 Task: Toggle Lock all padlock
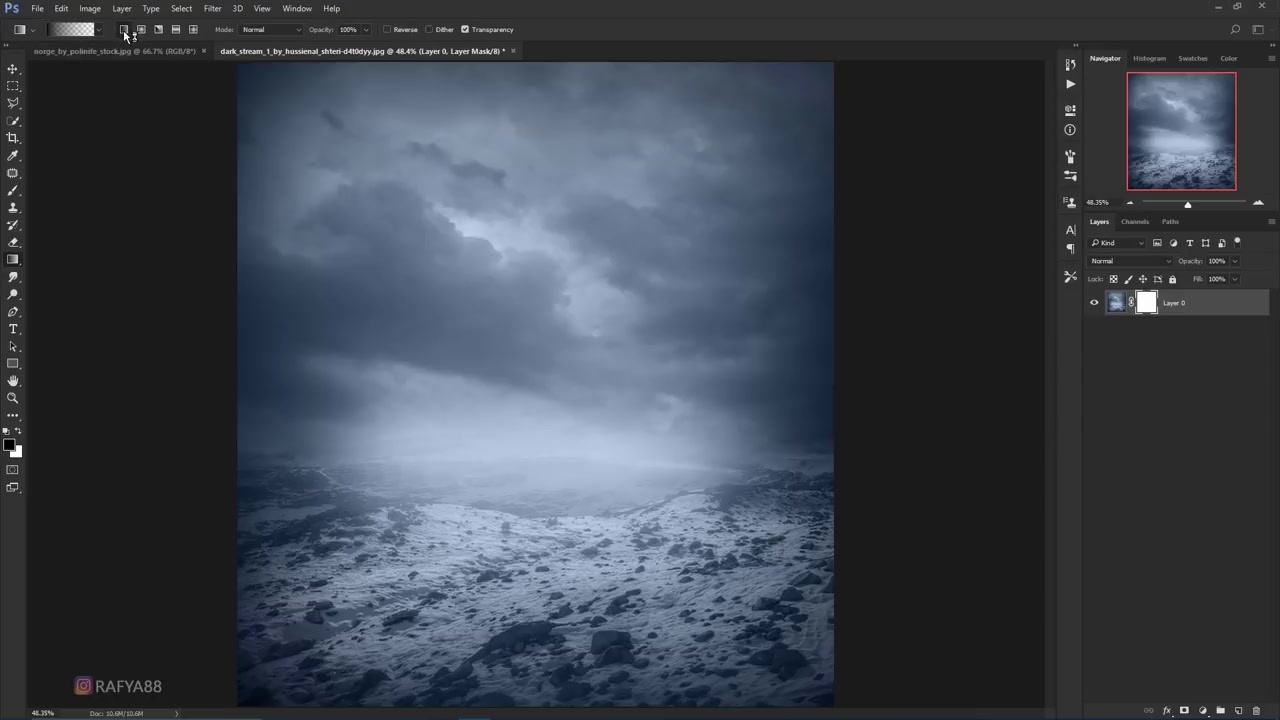tap(1172, 279)
